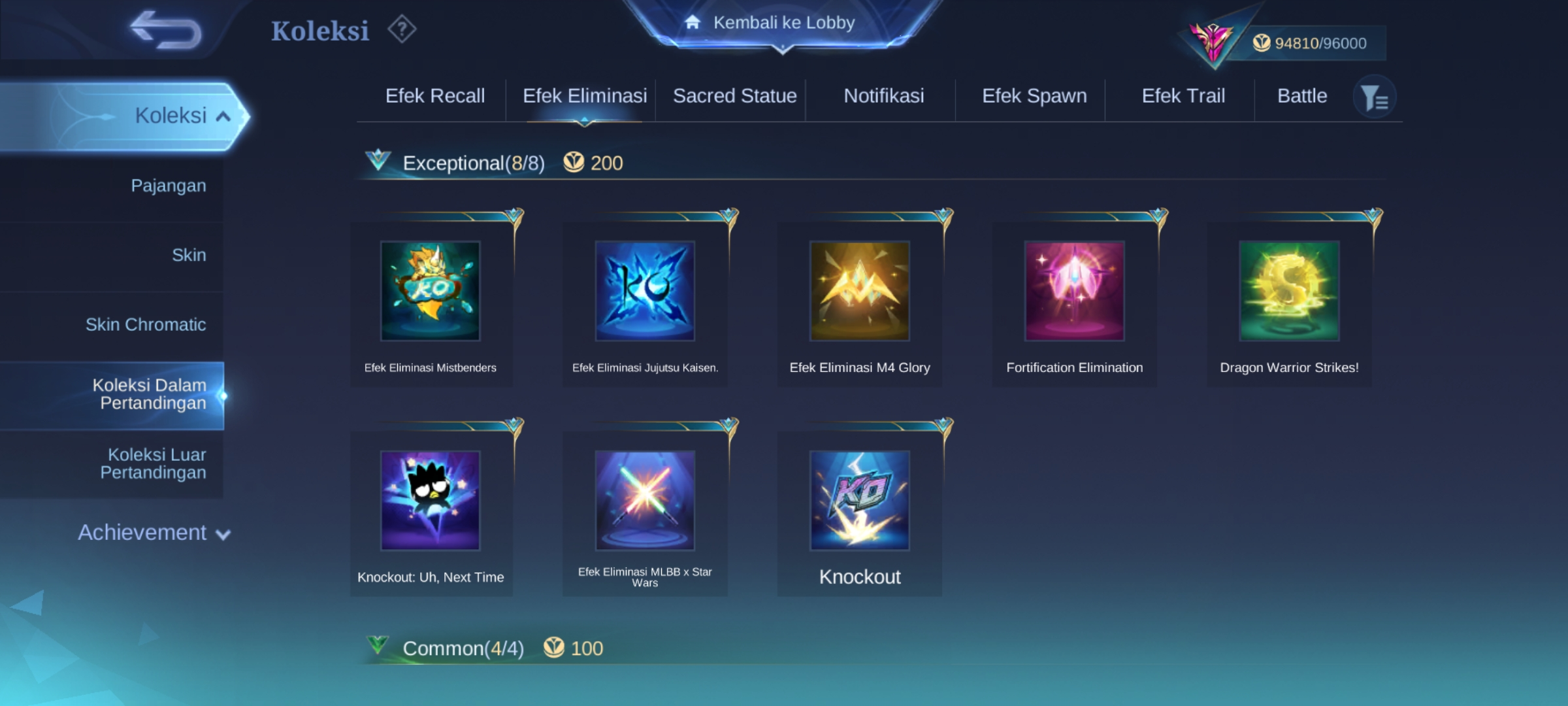The height and width of the screenshot is (706, 1568).
Task: Open the filter icon beside Battle tab
Action: click(1374, 97)
